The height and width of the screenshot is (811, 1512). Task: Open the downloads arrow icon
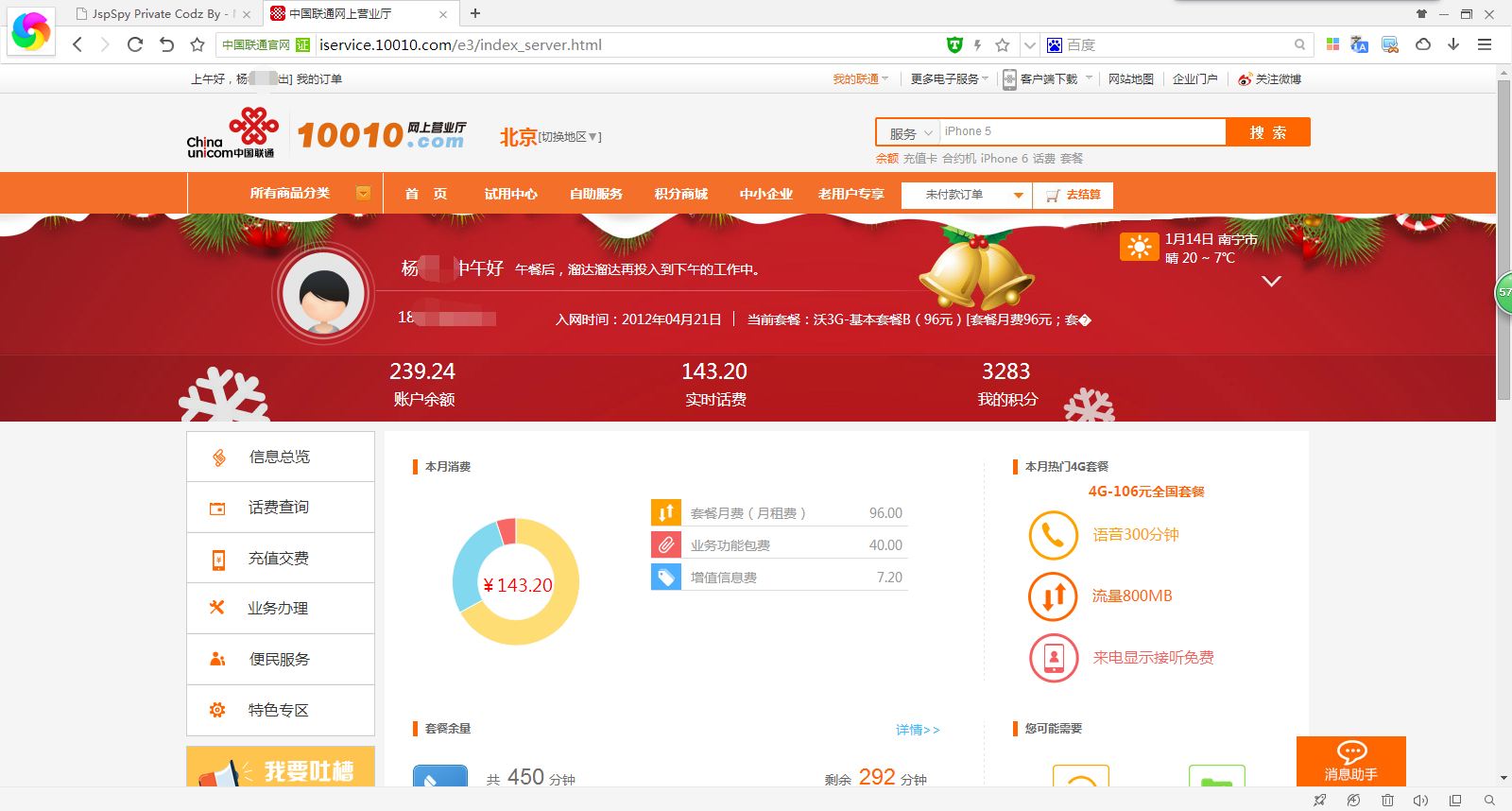(1453, 44)
